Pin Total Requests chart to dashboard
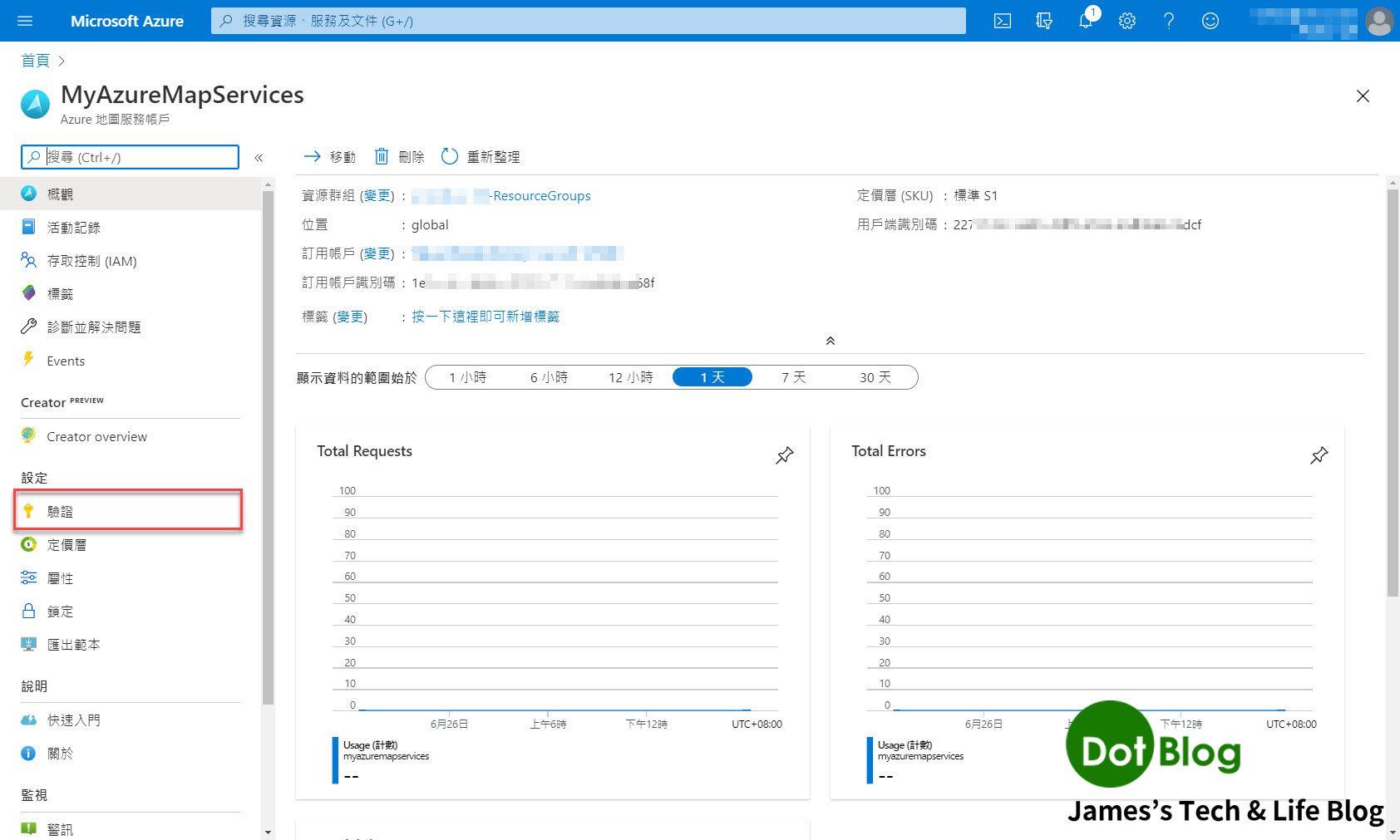Screen dimensions: 1400x840 click(784, 455)
